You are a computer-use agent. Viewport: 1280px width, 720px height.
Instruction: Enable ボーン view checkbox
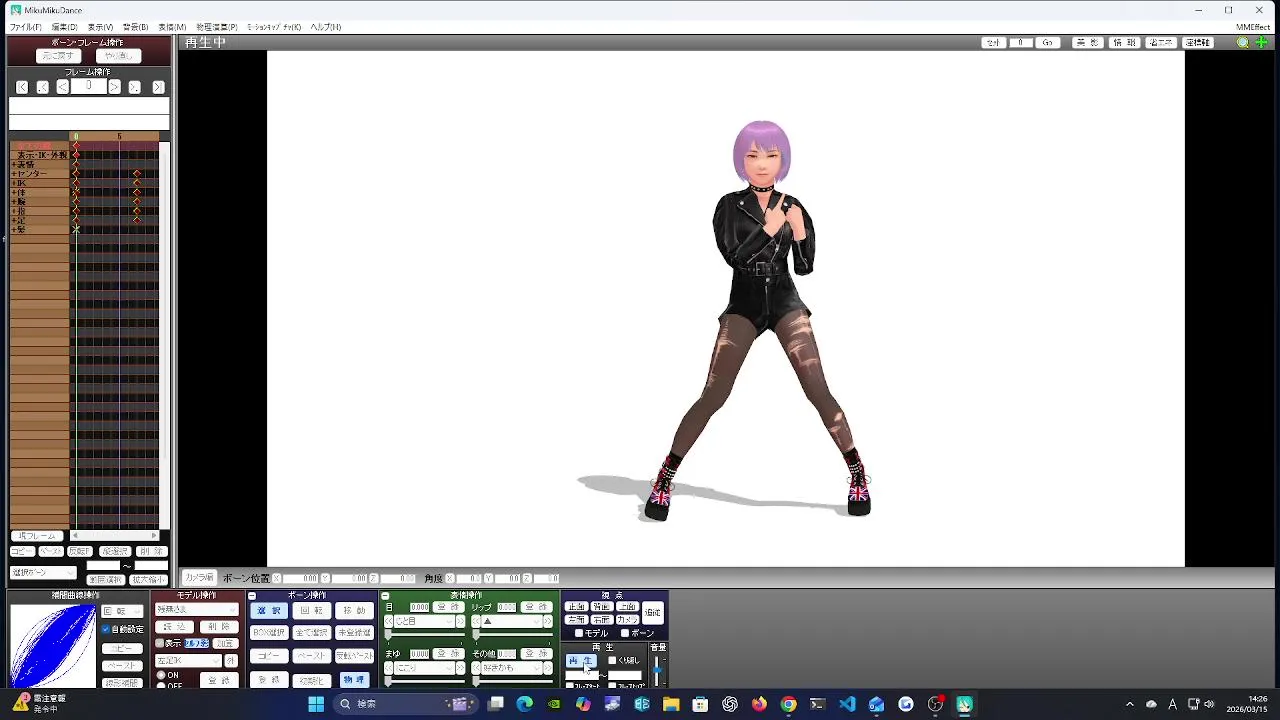625,633
